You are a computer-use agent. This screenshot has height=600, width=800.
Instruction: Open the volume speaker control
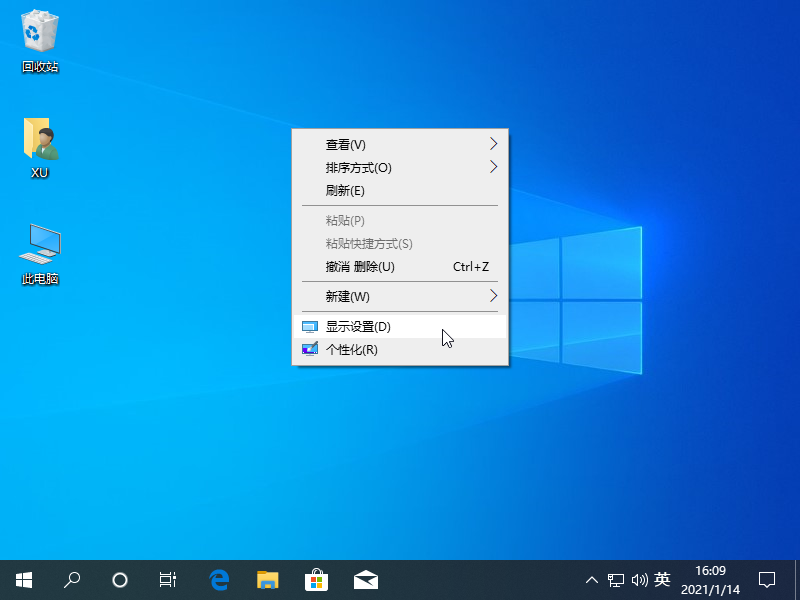click(x=639, y=579)
